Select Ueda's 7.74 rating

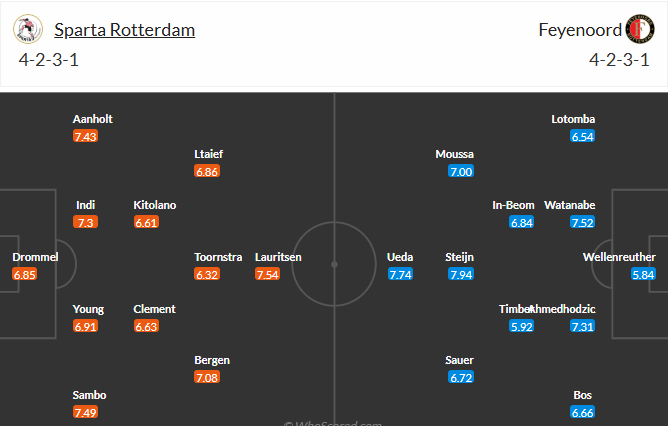coord(400,274)
